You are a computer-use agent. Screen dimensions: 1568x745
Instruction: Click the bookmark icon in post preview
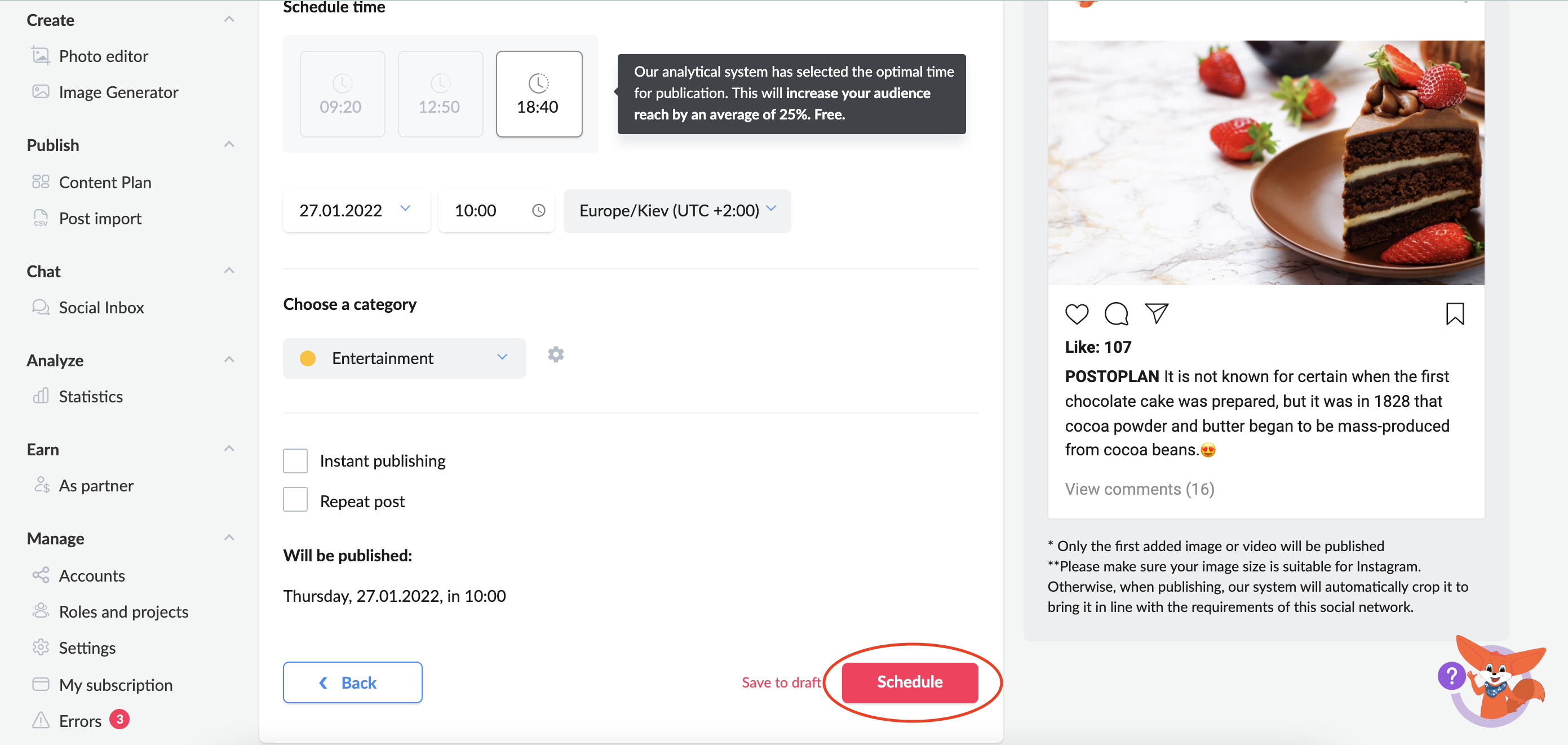(x=1455, y=314)
